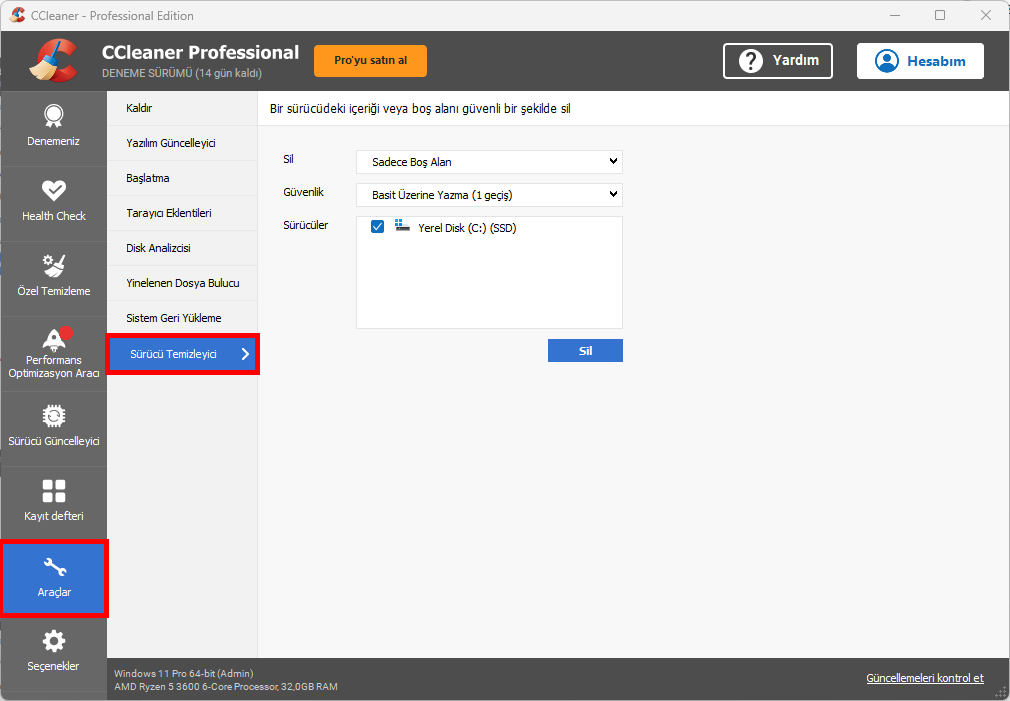
Task: Uncheck the Yerel Disk (C:) checkbox
Action: 377,227
